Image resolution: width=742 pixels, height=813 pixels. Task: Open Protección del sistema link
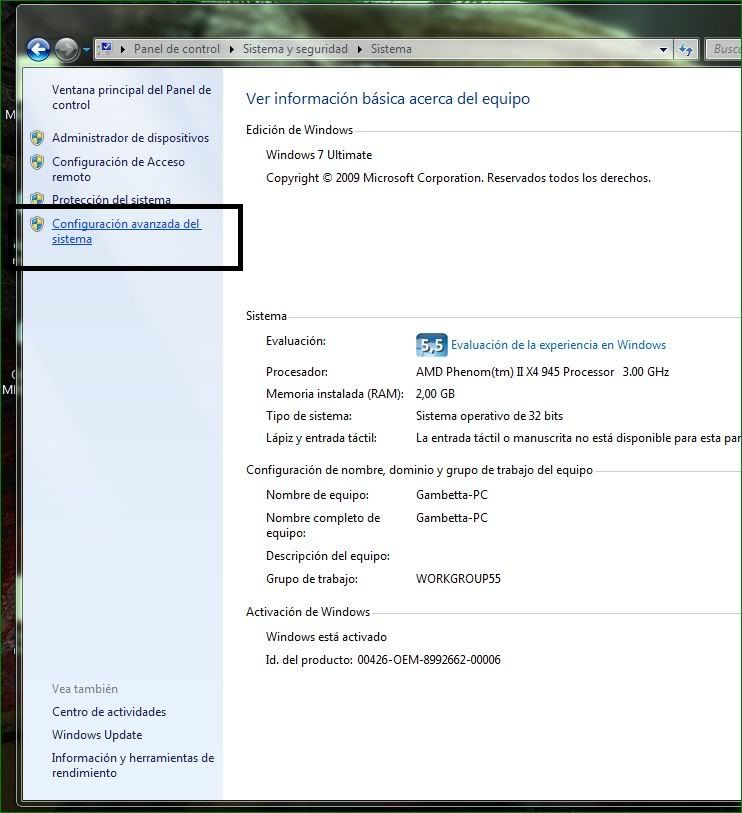click(111, 200)
